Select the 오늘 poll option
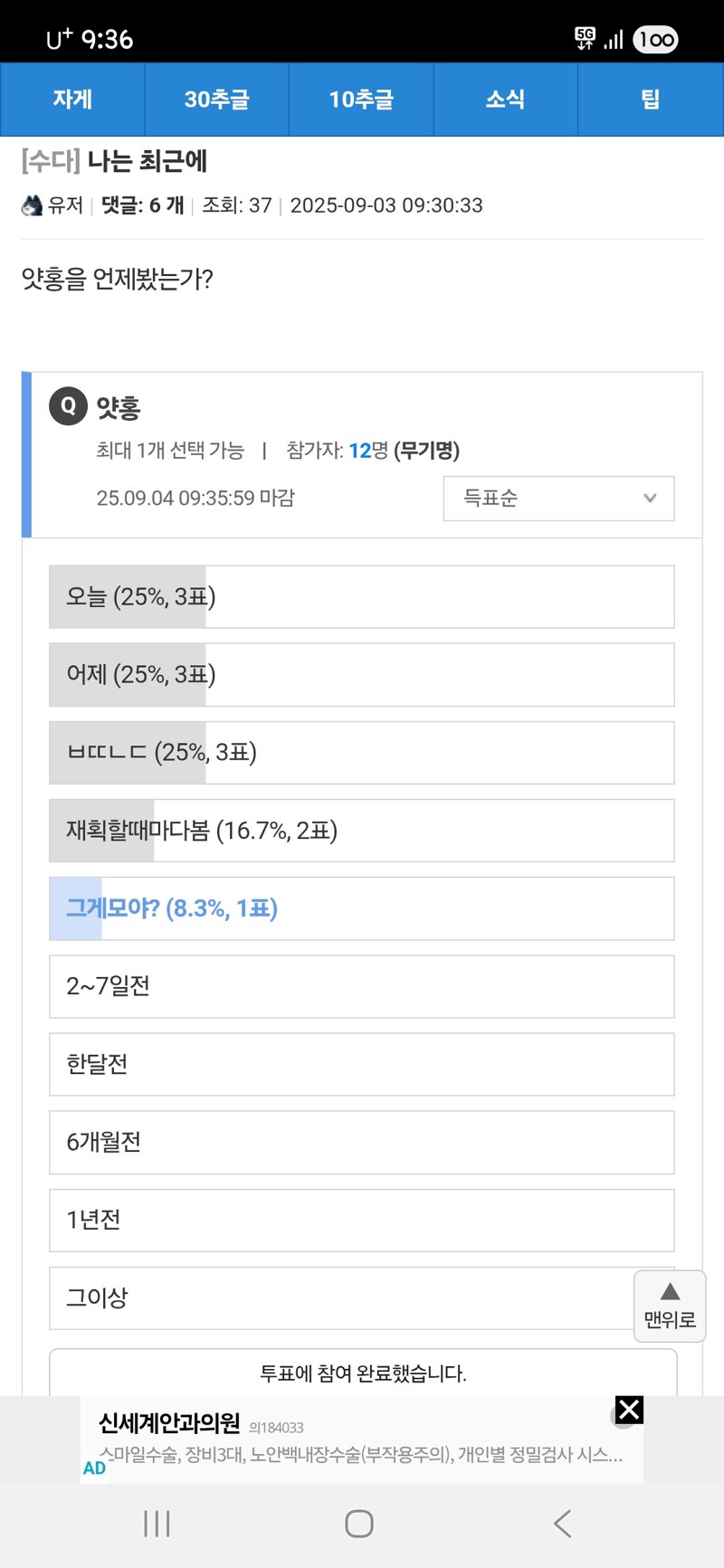The height and width of the screenshot is (1568, 724). point(362,597)
